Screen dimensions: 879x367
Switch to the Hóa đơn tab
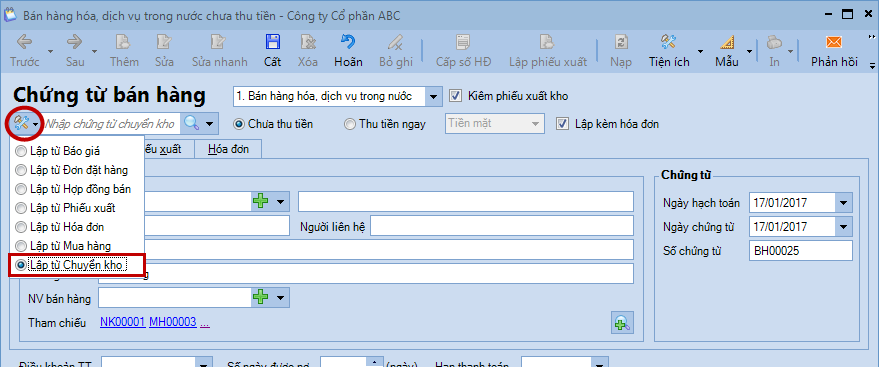(228, 149)
